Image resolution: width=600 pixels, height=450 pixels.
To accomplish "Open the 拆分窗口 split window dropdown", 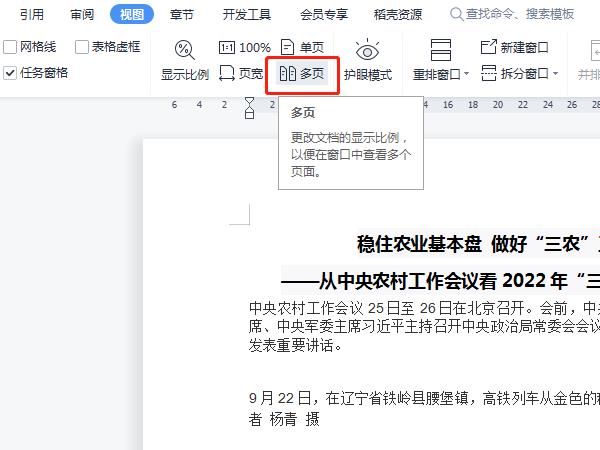I will [x=519, y=73].
